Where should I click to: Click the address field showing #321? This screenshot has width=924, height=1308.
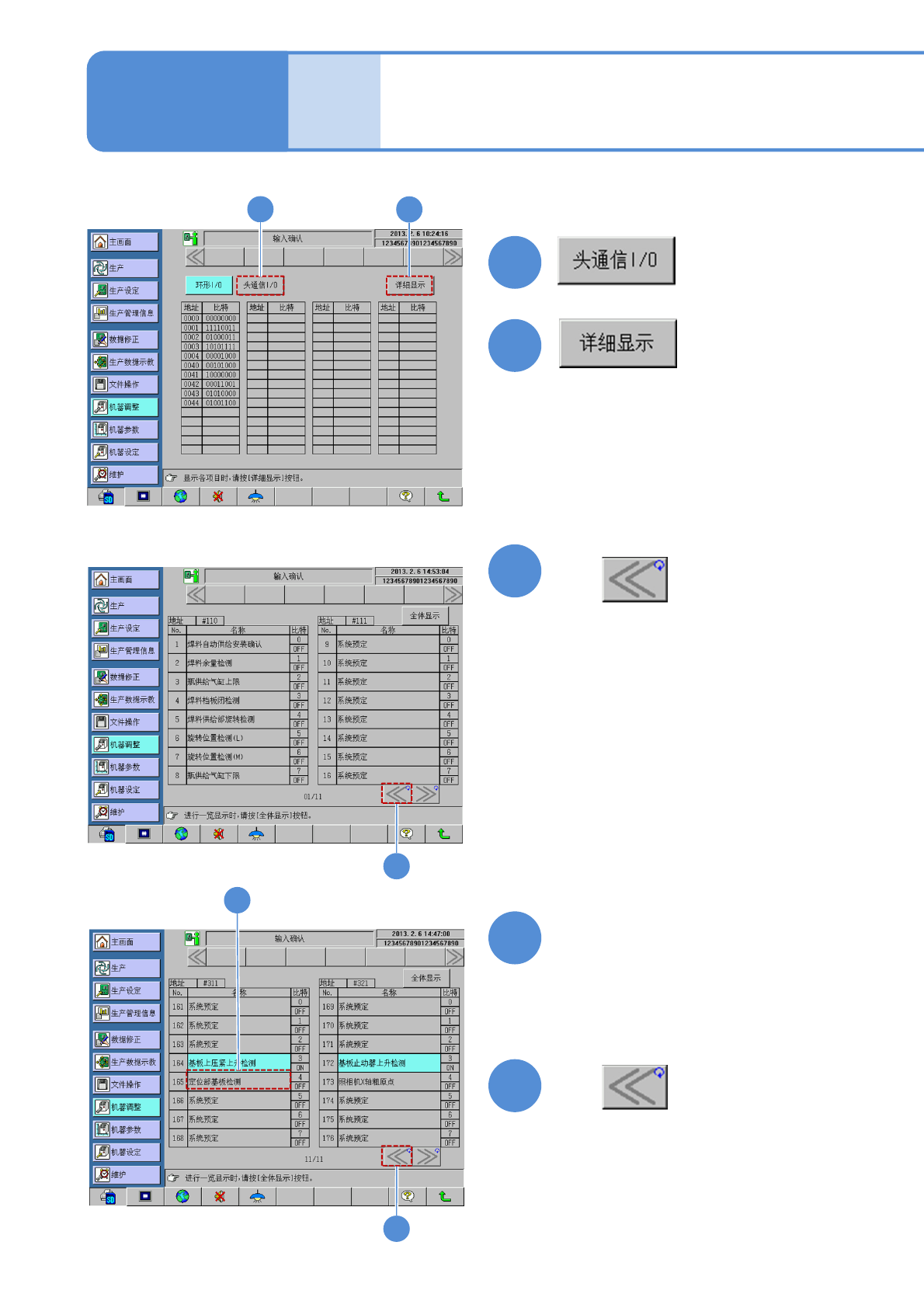coord(361,983)
